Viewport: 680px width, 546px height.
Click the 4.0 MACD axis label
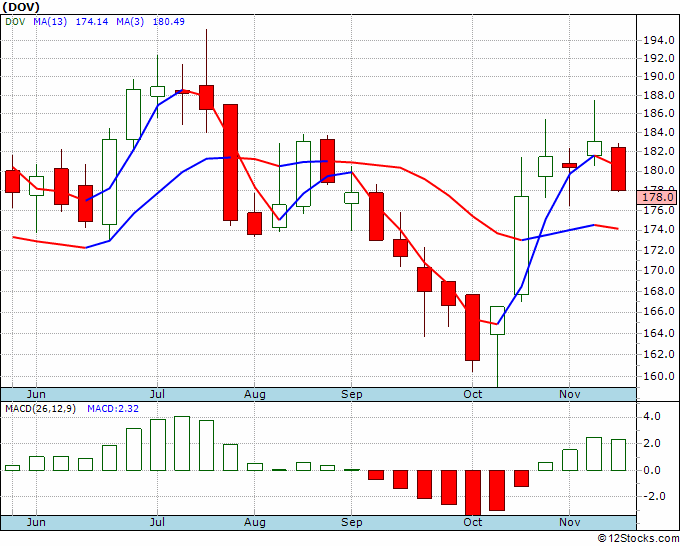652,416
